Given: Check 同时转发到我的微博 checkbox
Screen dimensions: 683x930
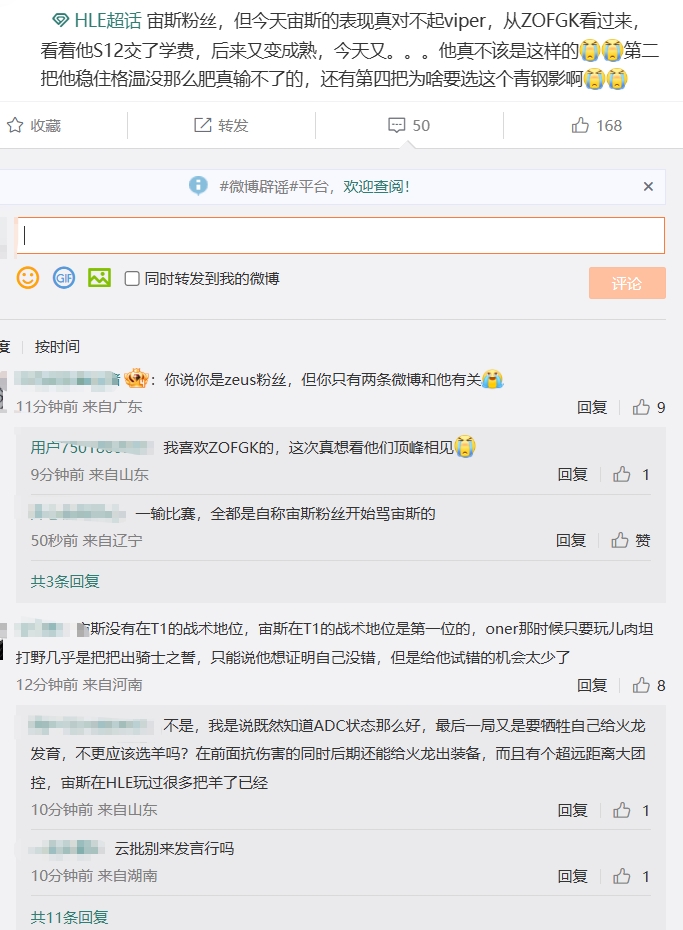Looking at the screenshot, I should [x=132, y=278].
